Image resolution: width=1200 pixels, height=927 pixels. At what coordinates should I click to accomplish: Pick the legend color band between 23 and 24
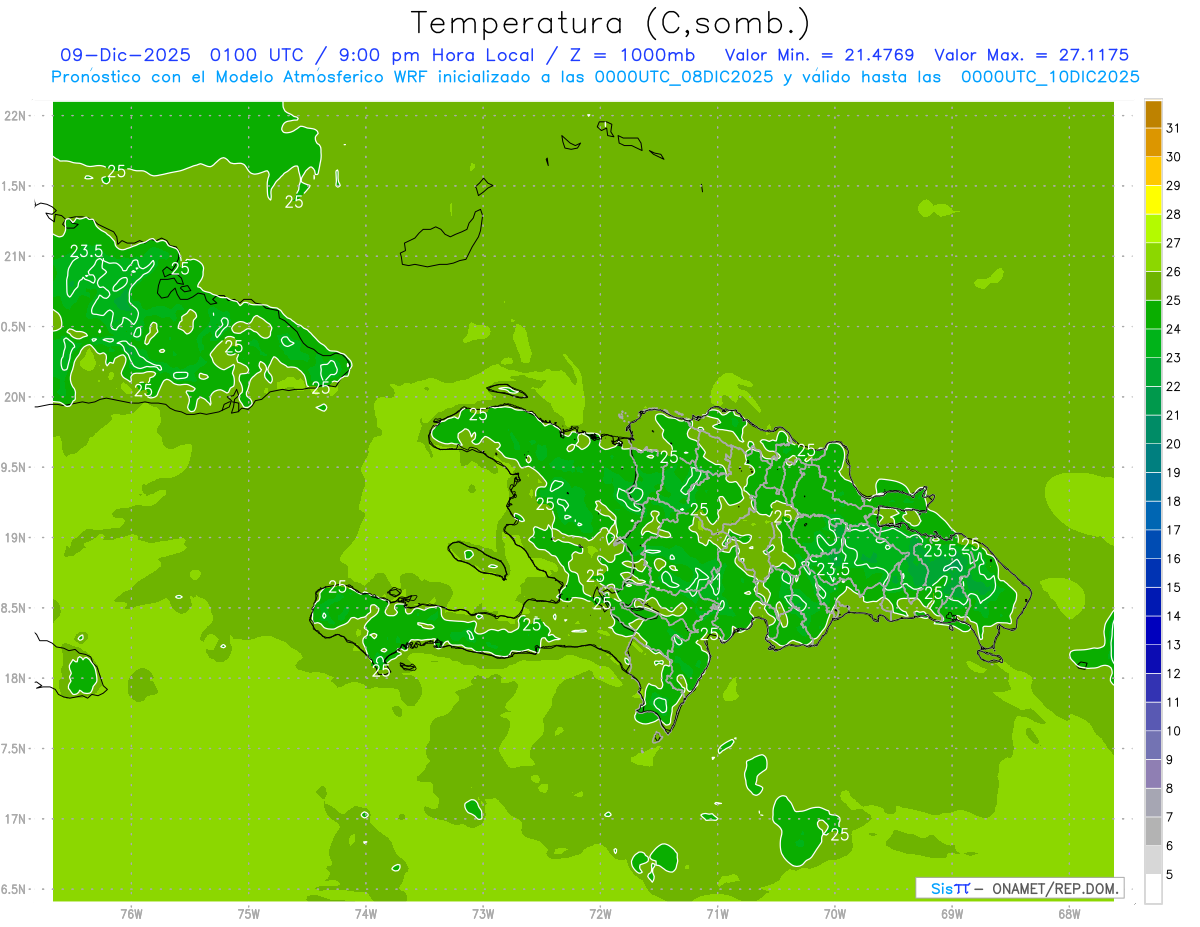pyautogui.click(x=1153, y=344)
